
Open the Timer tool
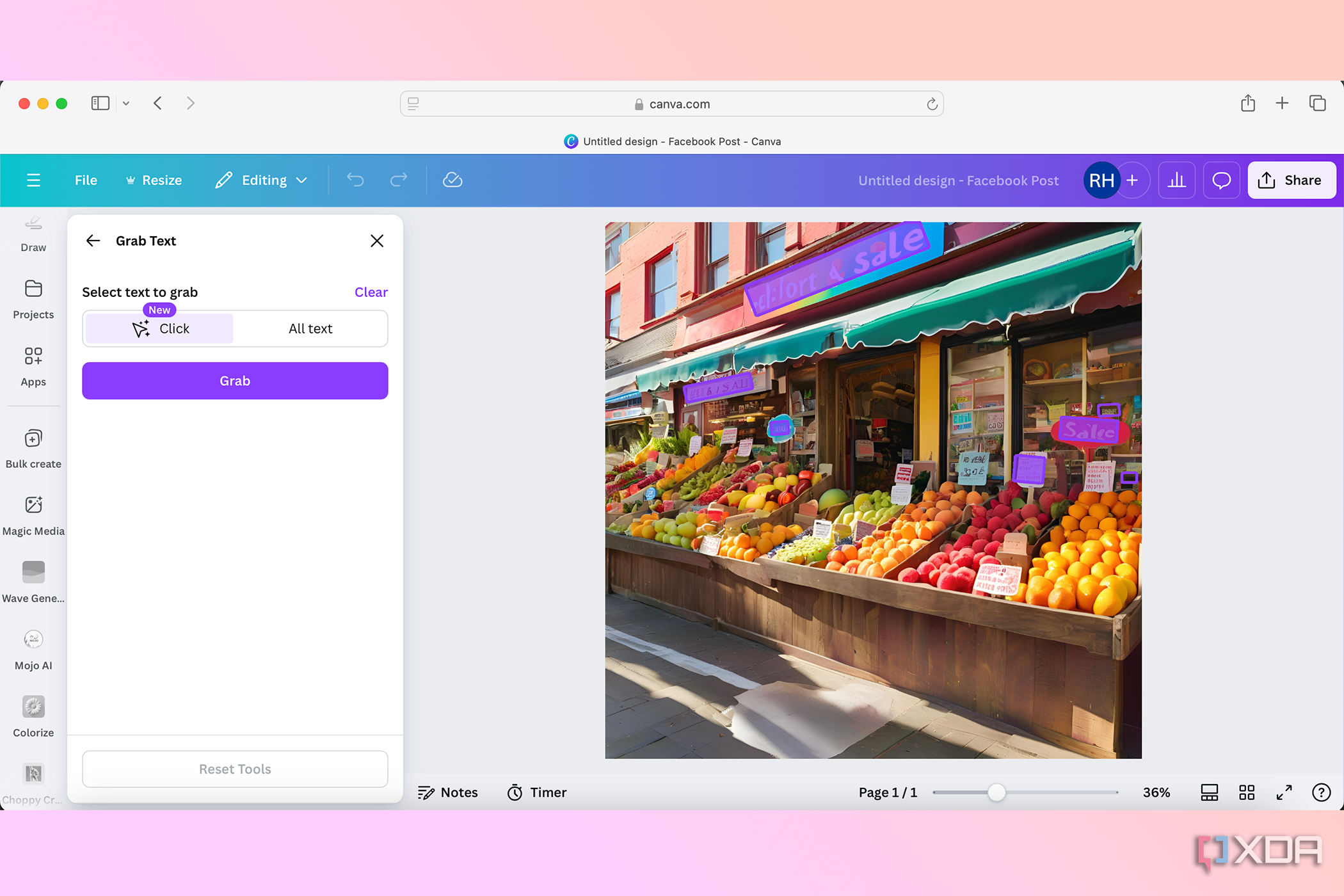coord(537,792)
